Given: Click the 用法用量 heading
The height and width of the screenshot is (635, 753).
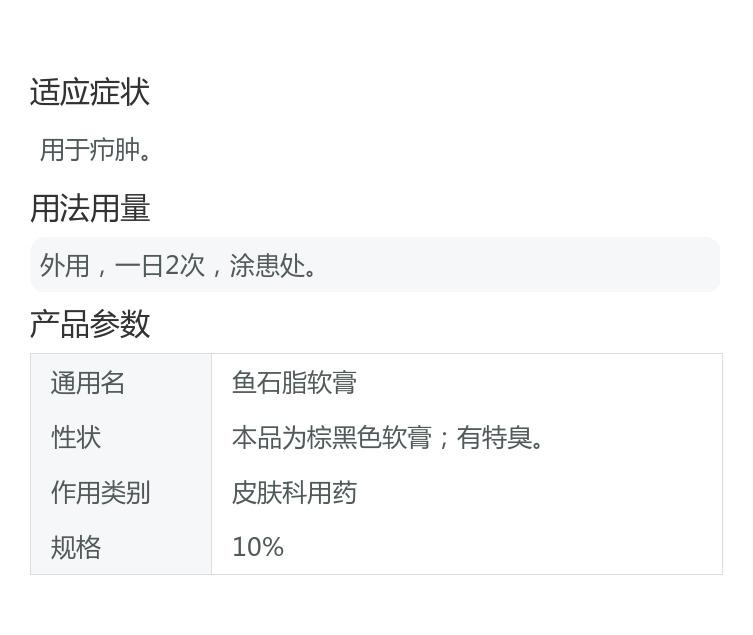Looking at the screenshot, I should 90,208.
